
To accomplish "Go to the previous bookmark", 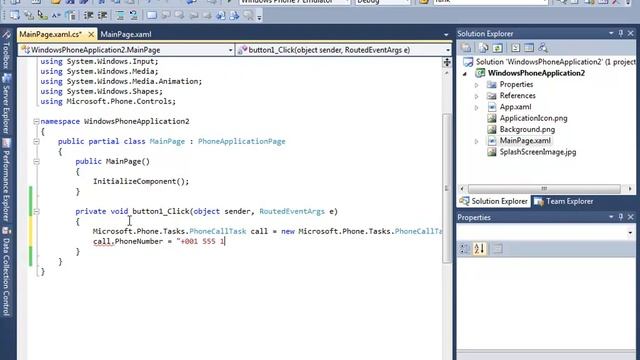I will 166,16.
